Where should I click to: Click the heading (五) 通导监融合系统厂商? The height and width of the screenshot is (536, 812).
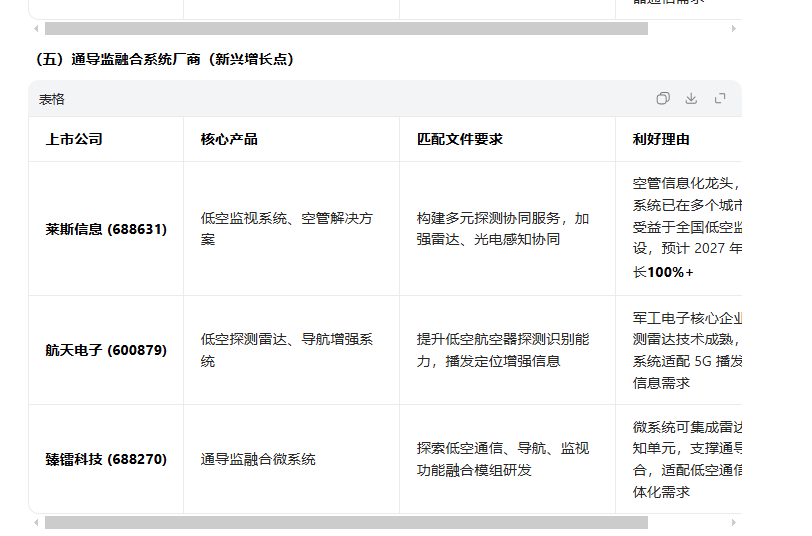(165, 59)
